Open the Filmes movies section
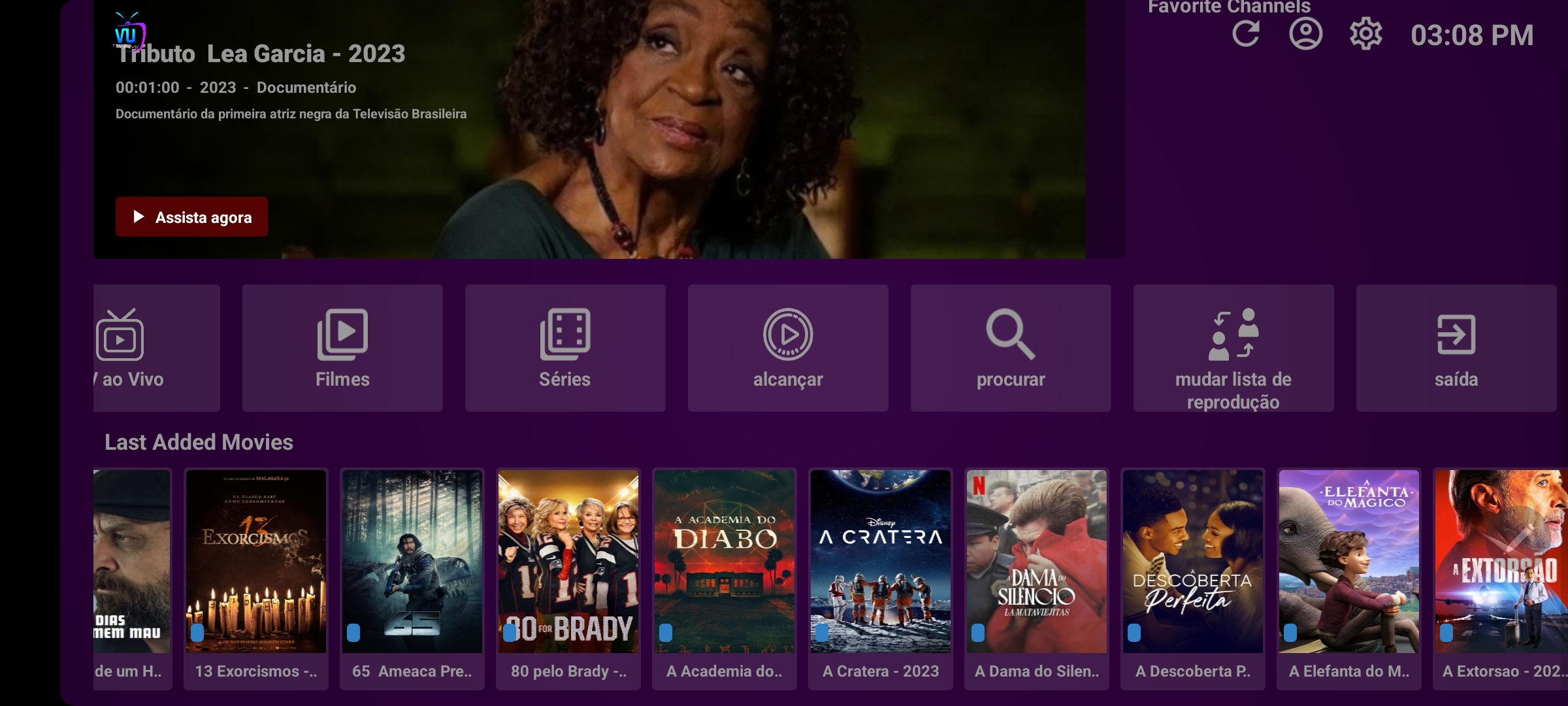This screenshot has height=706, width=1568. (342, 348)
